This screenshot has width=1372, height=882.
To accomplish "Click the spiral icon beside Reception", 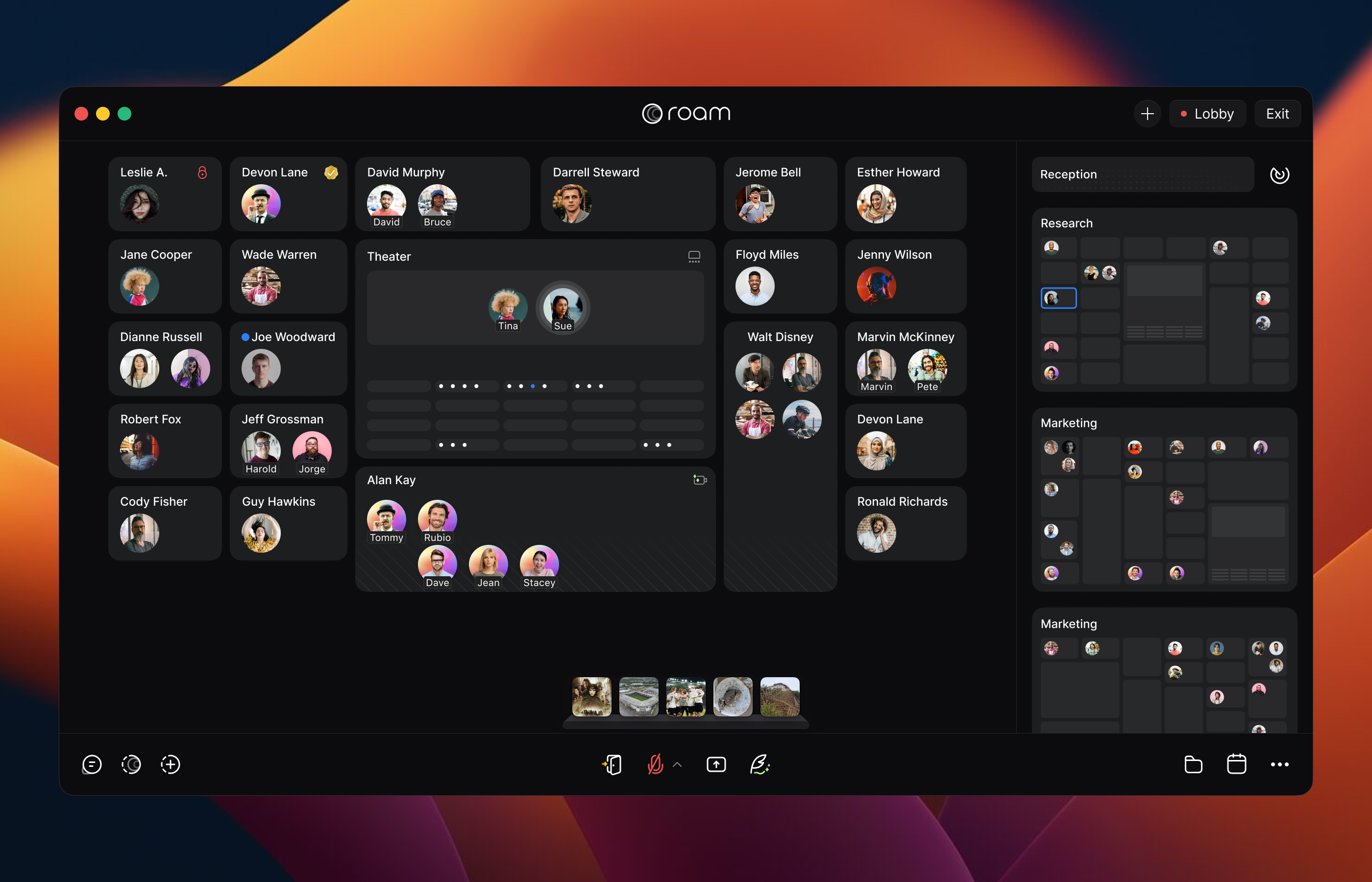I will pyautogui.click(x=1279, y=174).
